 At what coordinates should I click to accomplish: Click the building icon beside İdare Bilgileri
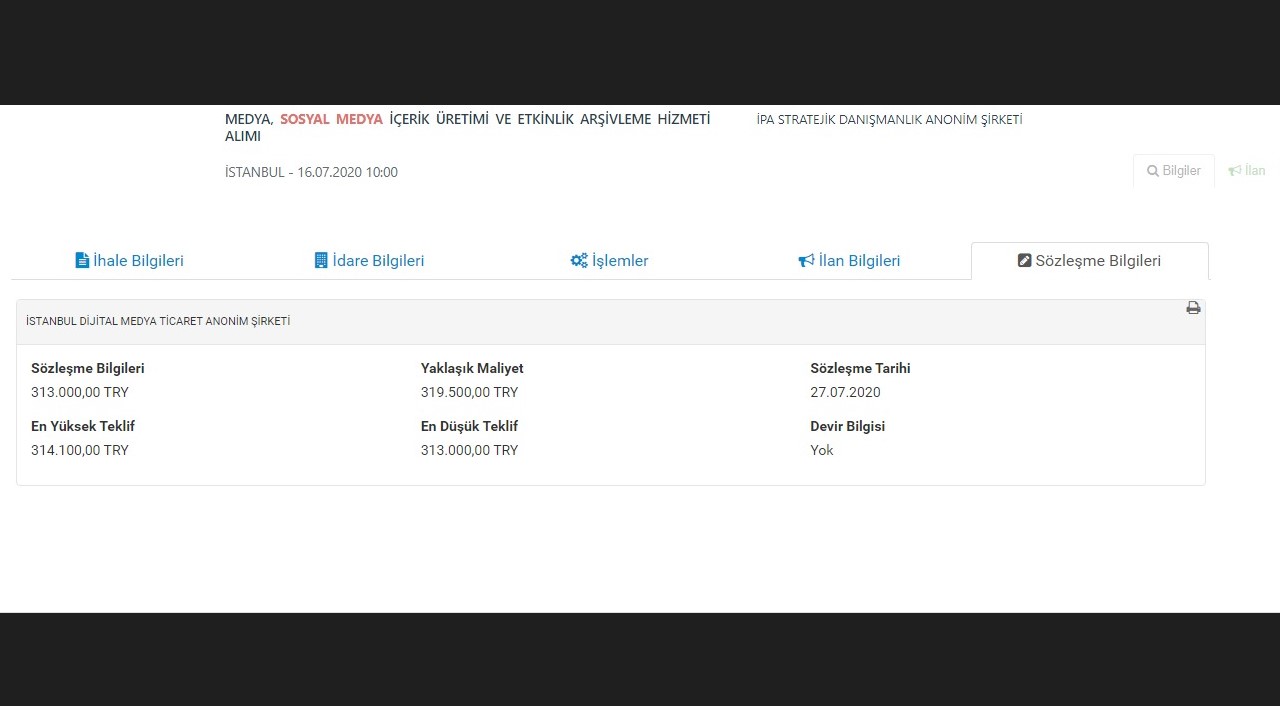tap(321, 261)
